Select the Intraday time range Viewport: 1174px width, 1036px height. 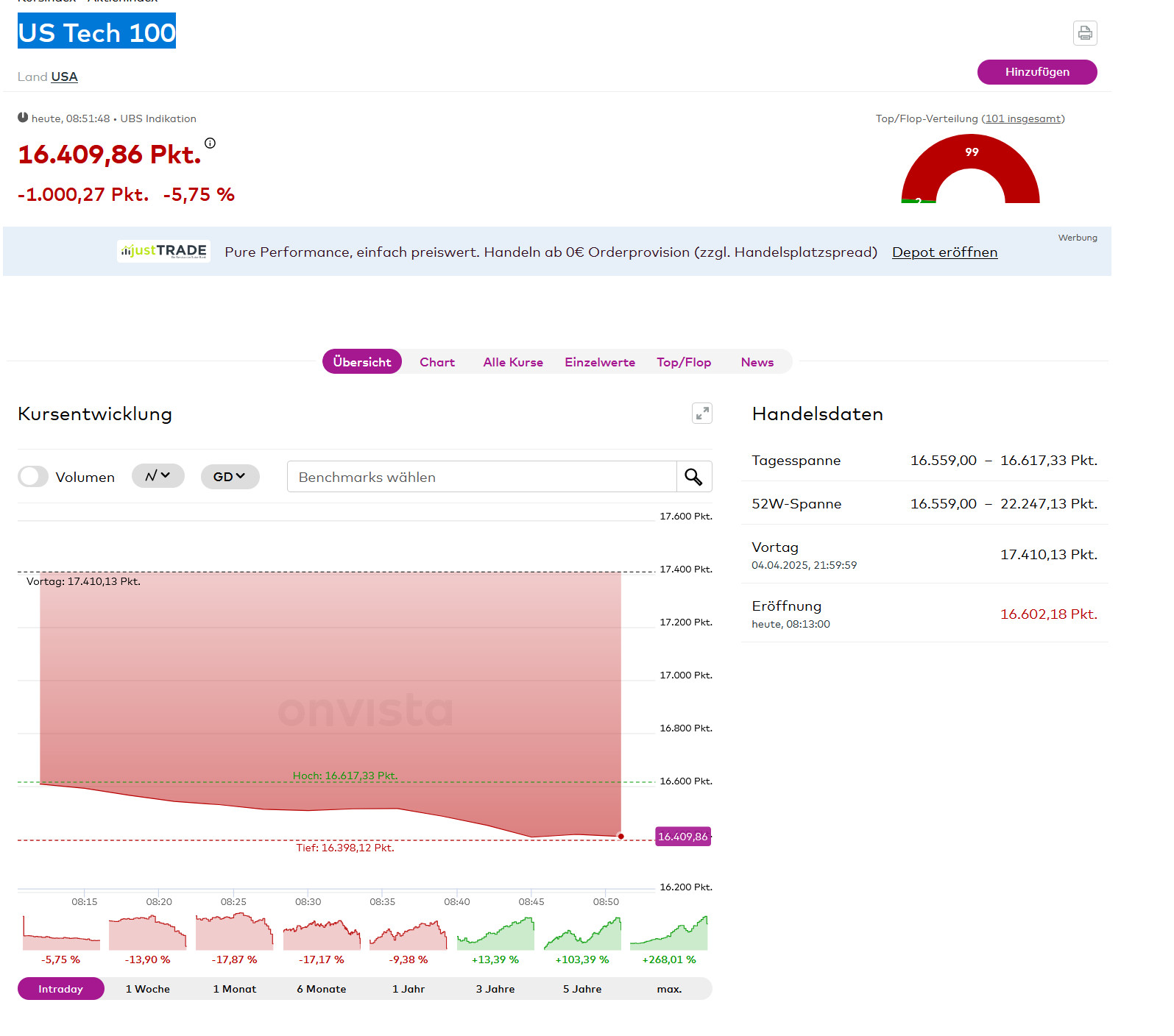tap(61, 989)
